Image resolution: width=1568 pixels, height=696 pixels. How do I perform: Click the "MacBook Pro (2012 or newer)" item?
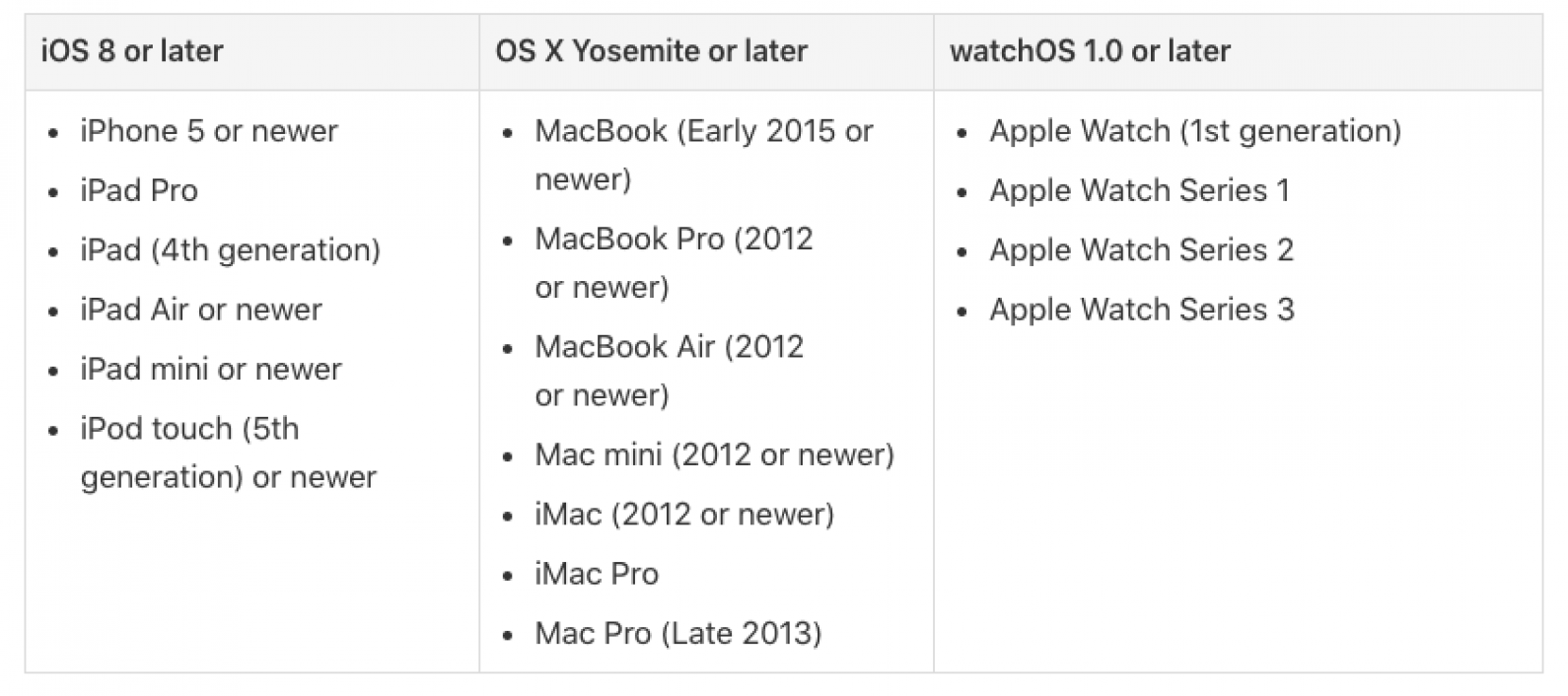674,240
